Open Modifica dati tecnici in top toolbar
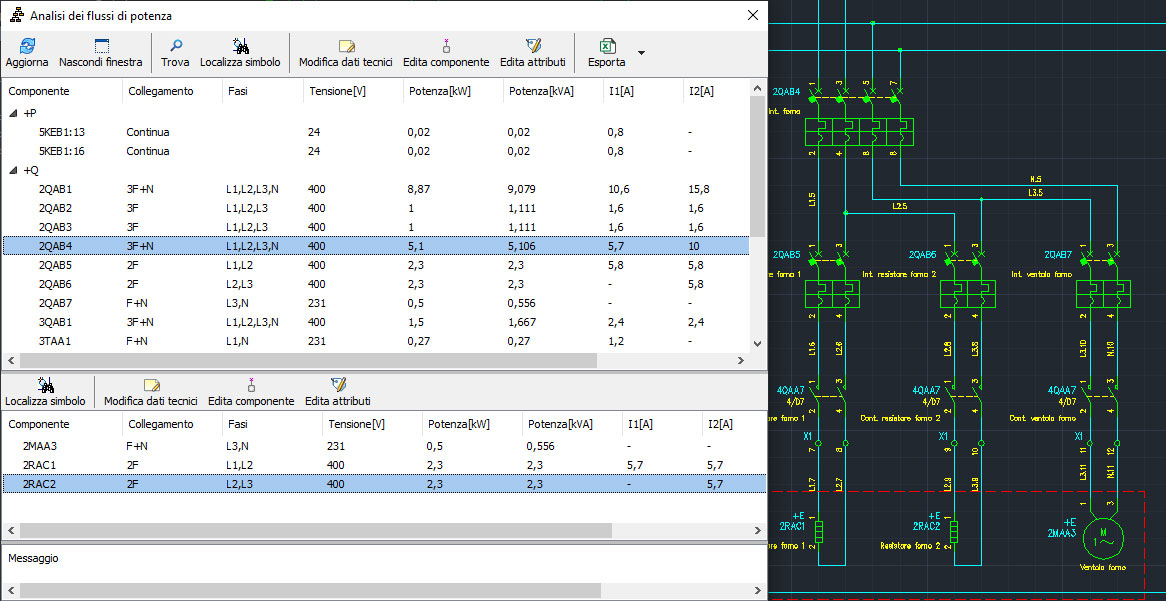The image size is (1166, 601). pyautogui.click(x=346, y=46)
